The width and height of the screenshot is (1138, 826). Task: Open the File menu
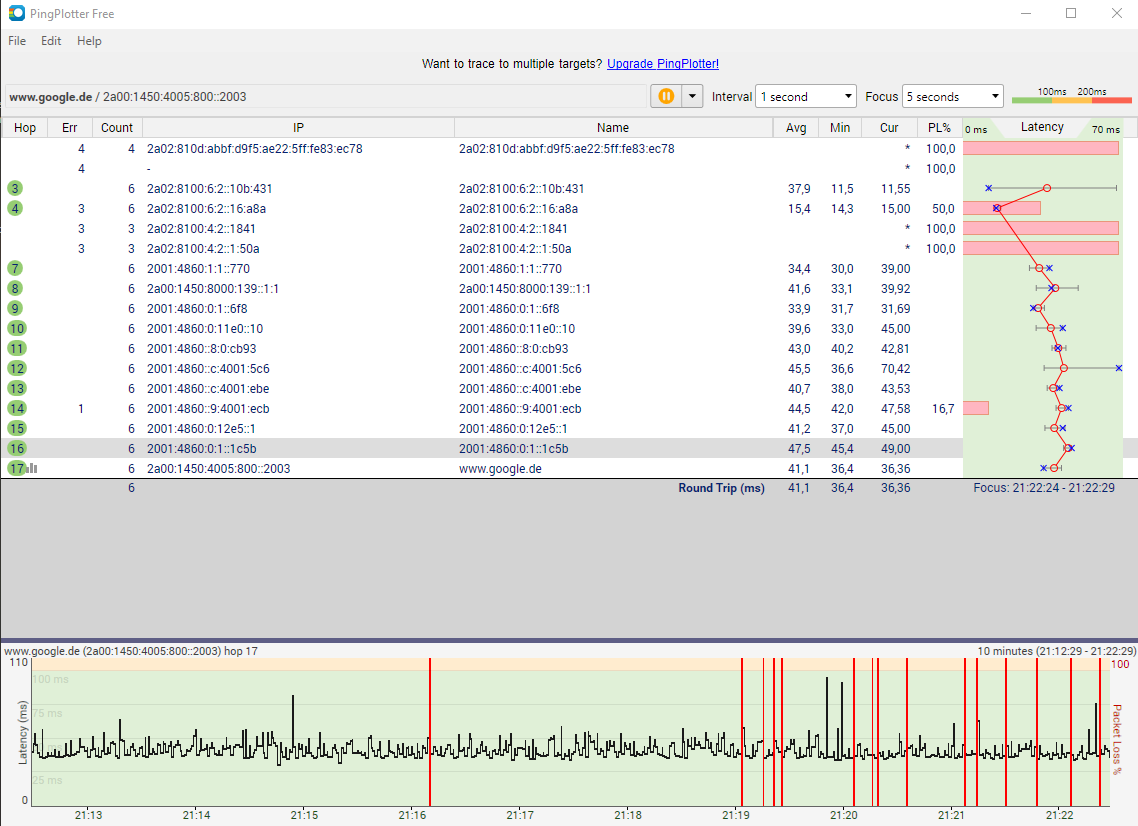17,41
